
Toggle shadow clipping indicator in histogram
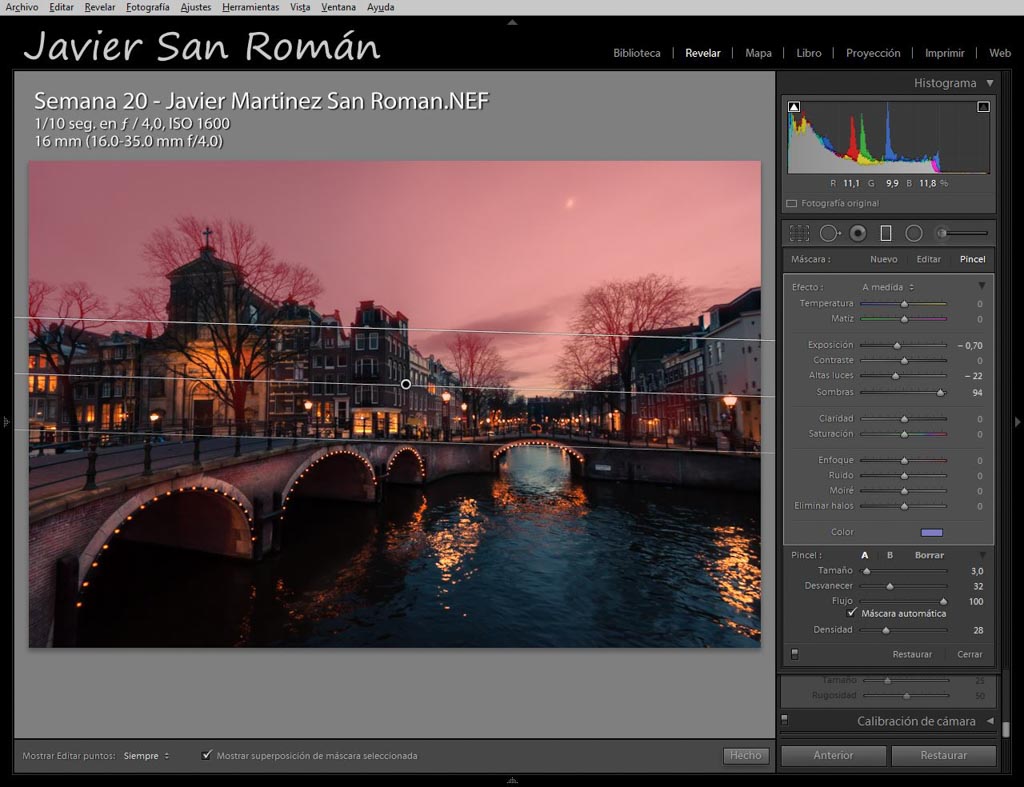coord(795,106)
